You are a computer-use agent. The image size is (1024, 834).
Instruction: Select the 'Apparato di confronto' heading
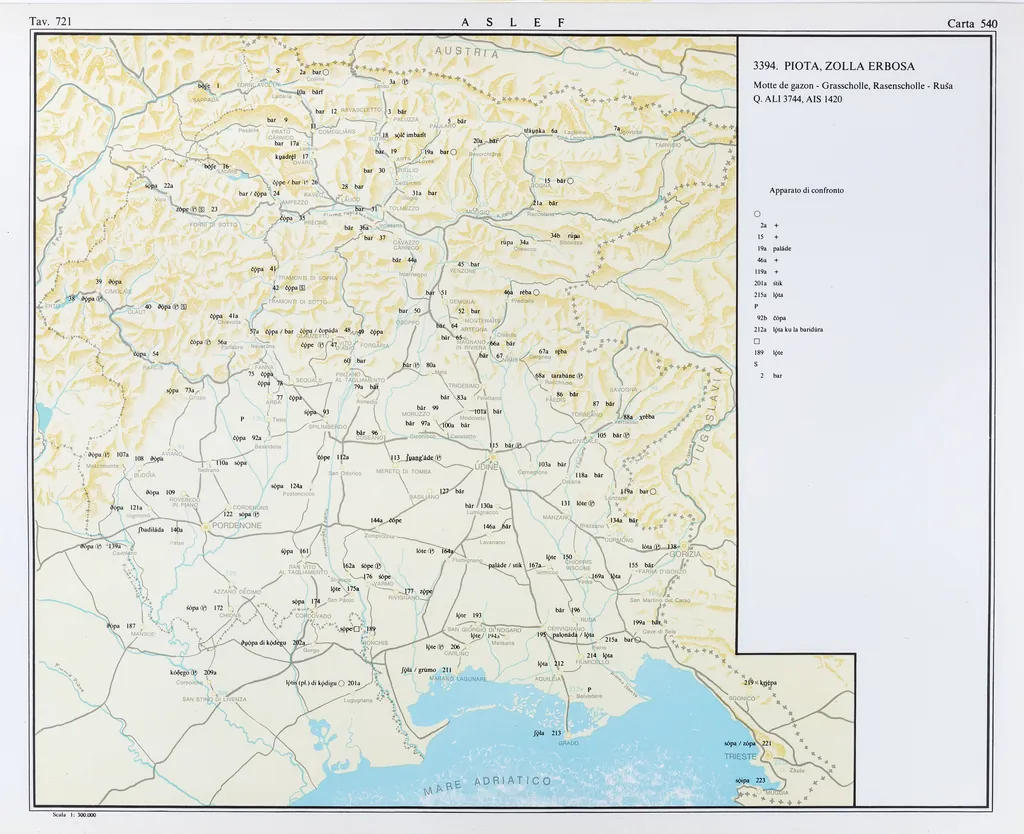(806, 190)
